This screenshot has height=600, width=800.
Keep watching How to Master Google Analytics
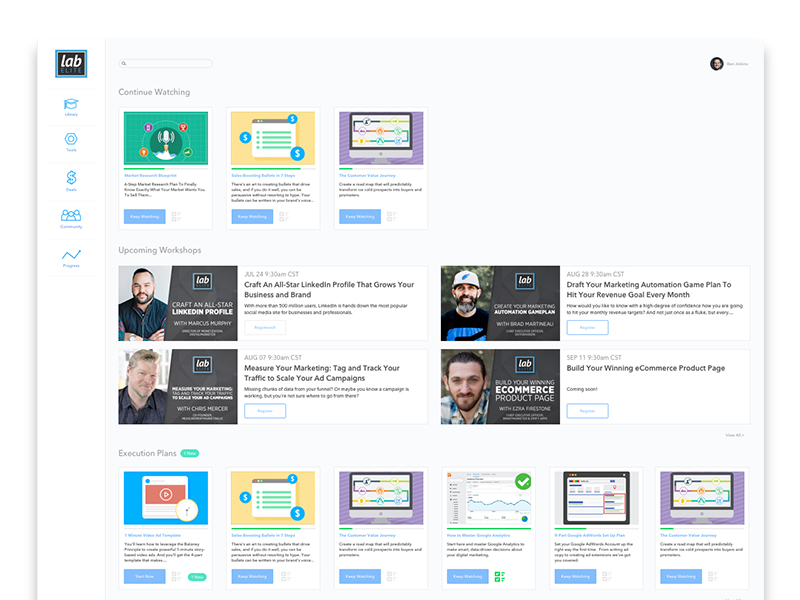468,576
